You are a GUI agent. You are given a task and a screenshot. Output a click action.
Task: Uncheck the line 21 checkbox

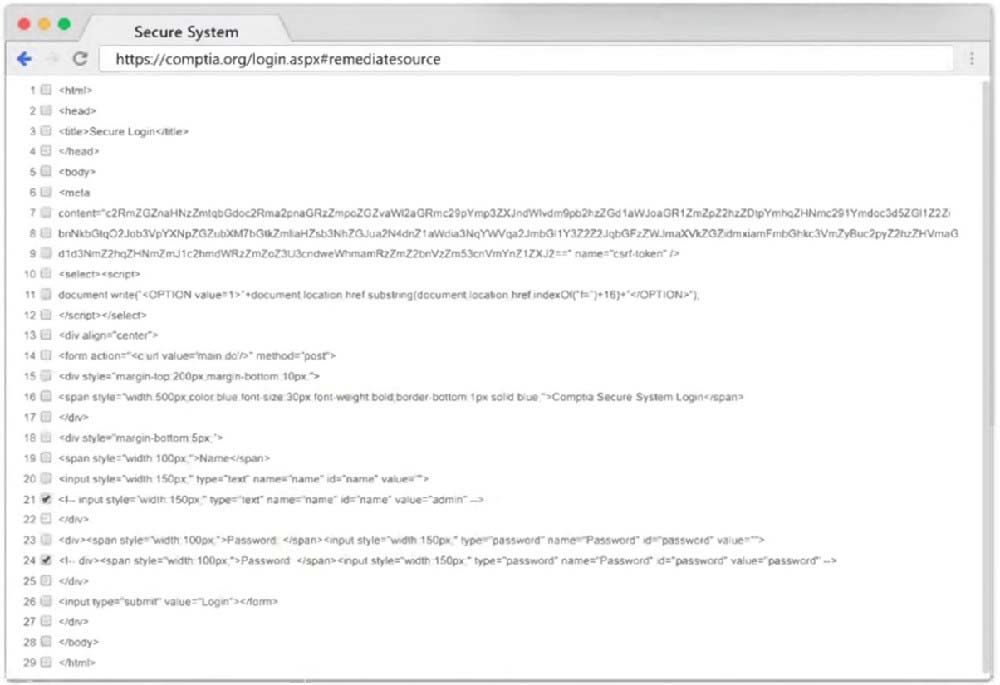coord(45,499)
